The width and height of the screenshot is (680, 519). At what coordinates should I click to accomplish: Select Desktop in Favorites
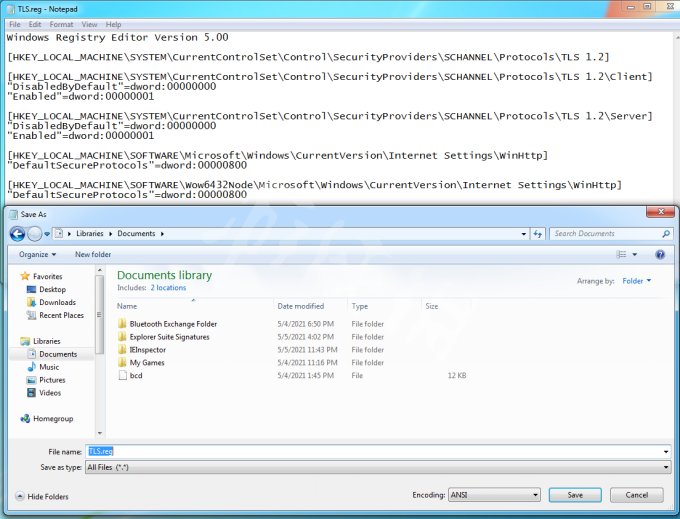click(52, 290)
